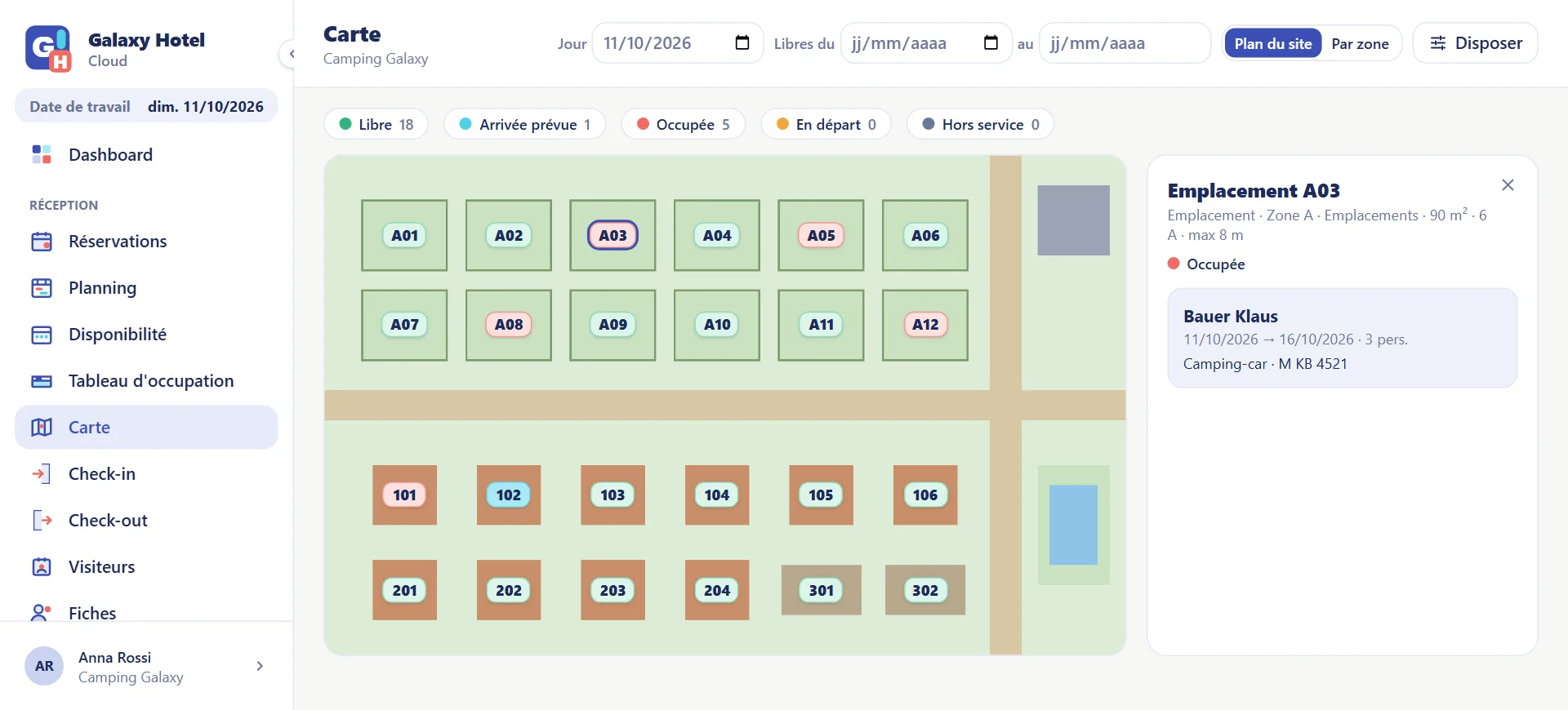1568x710 pixels.
Task: Filter by Arrivée prévue status chip
Action: [525, 124]
